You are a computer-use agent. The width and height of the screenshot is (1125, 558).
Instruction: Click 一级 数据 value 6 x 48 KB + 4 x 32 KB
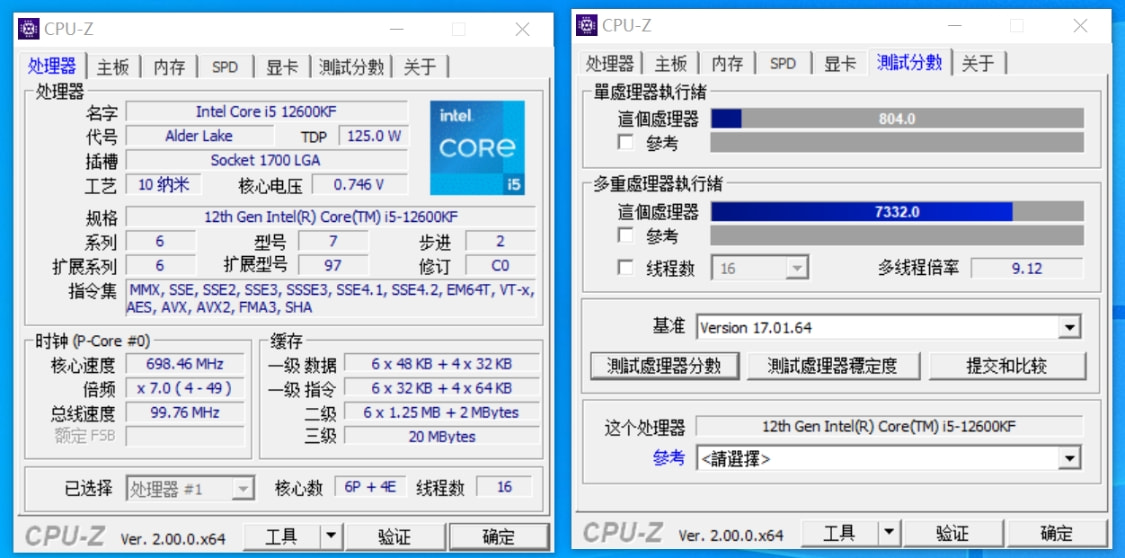click(x=442, y=363)
